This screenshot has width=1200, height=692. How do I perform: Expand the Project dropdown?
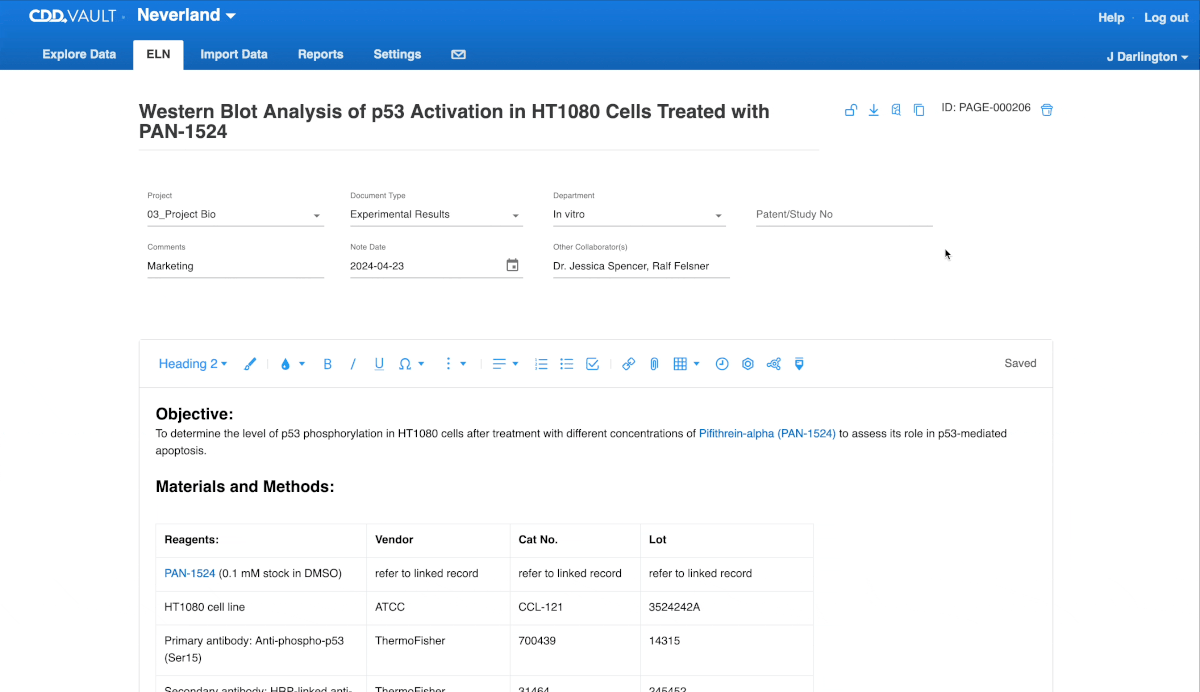(235, 214)
